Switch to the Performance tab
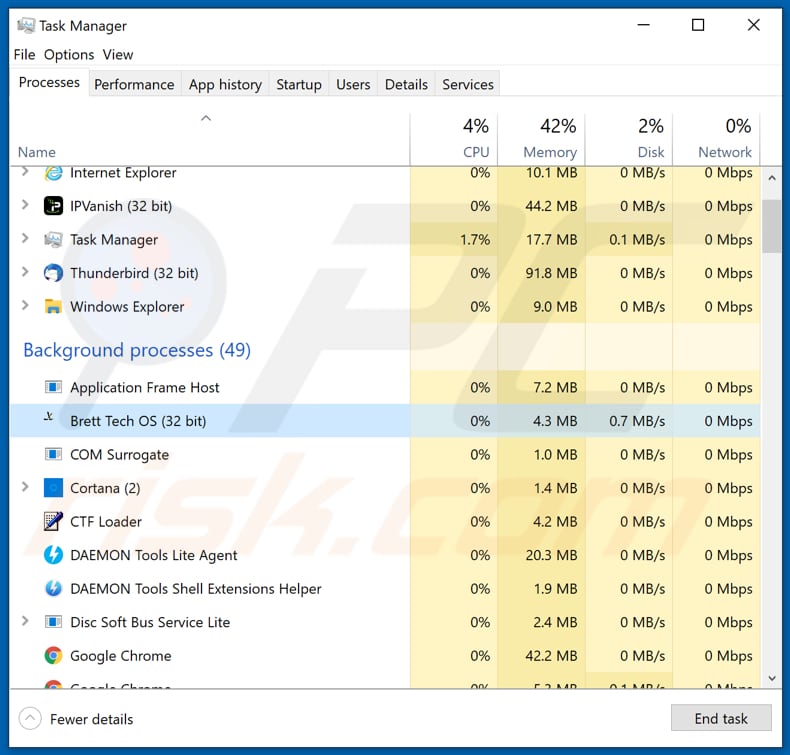 click(x=134, y=84)
